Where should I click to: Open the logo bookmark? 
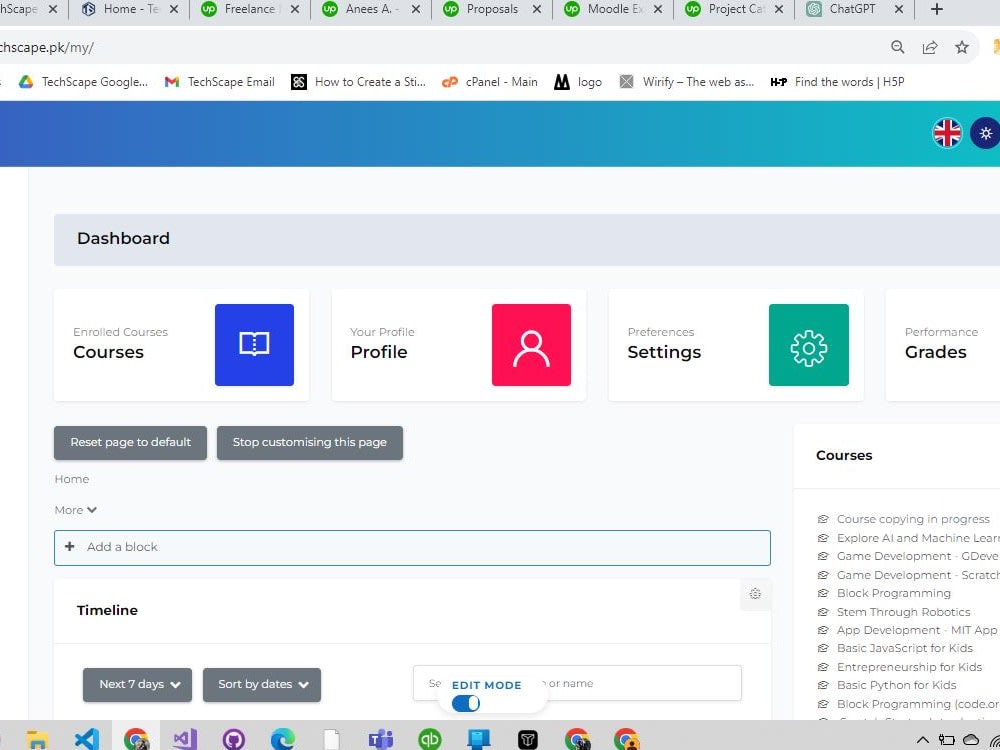pos(578,82)
